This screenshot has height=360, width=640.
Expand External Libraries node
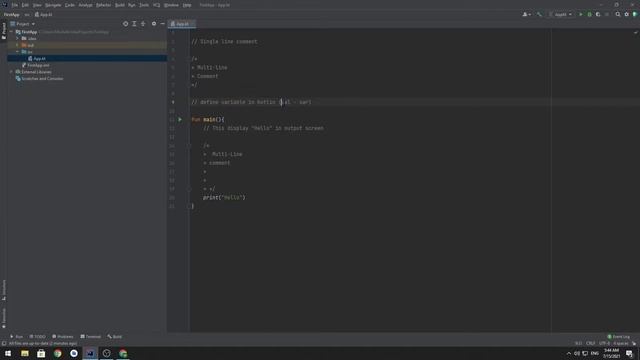pos(11,72)
